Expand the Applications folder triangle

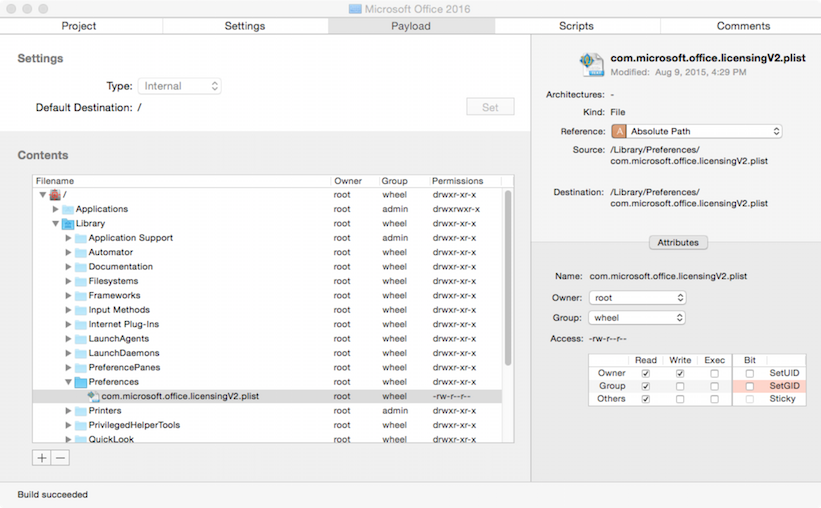[x=56, y=209]
